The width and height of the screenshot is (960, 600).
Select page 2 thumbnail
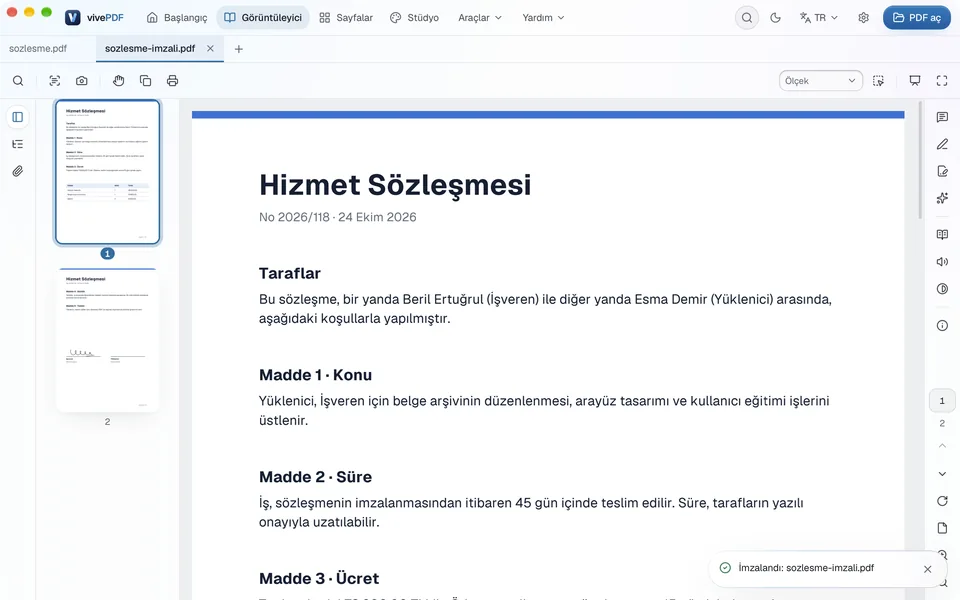coord(107,340)
